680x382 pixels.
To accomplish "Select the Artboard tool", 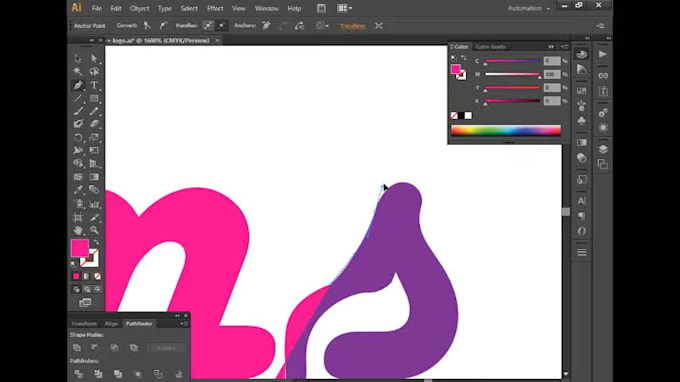I will click(x=78, y=217).
